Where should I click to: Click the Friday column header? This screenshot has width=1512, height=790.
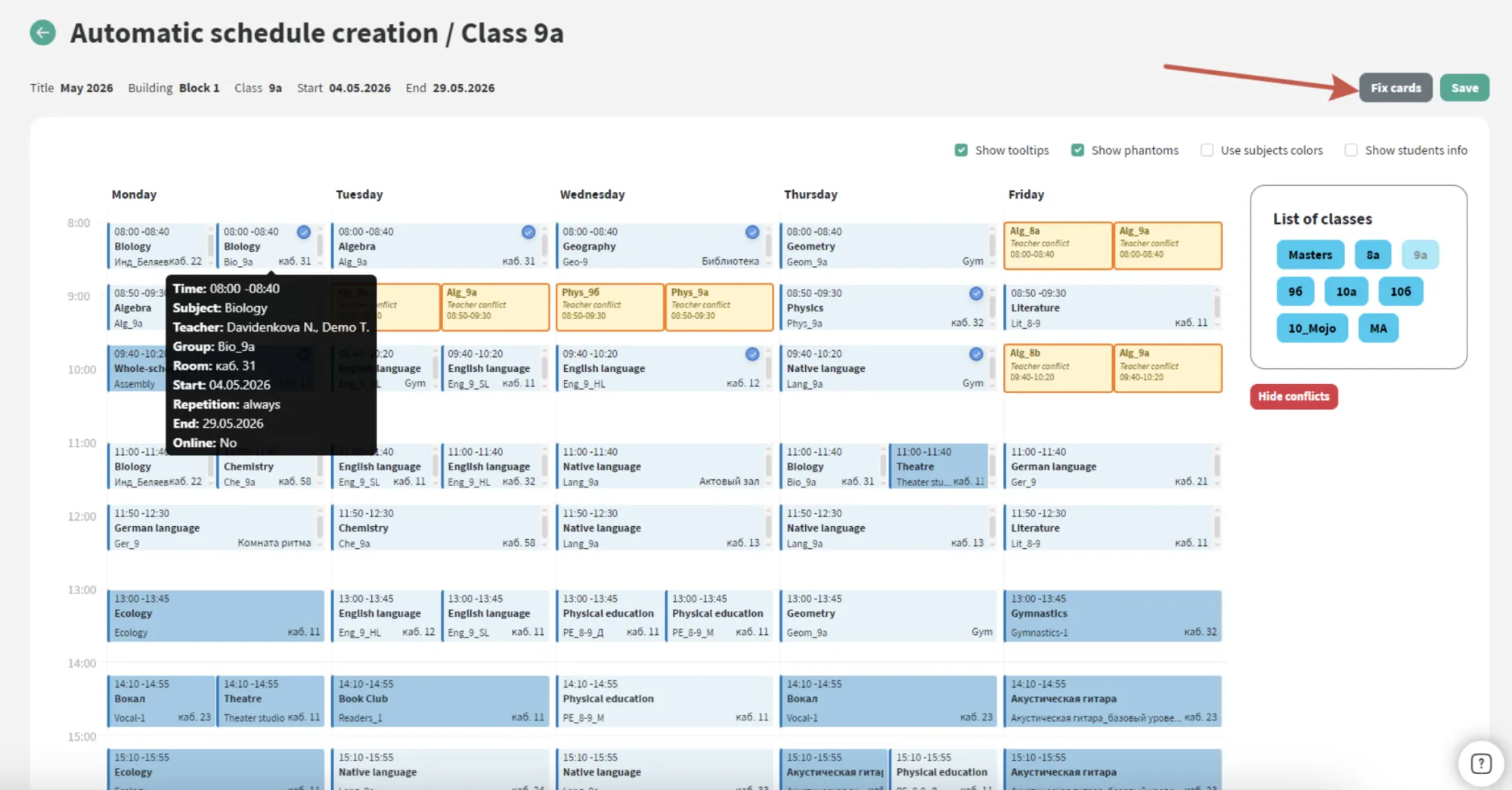tap(1026, 194)
